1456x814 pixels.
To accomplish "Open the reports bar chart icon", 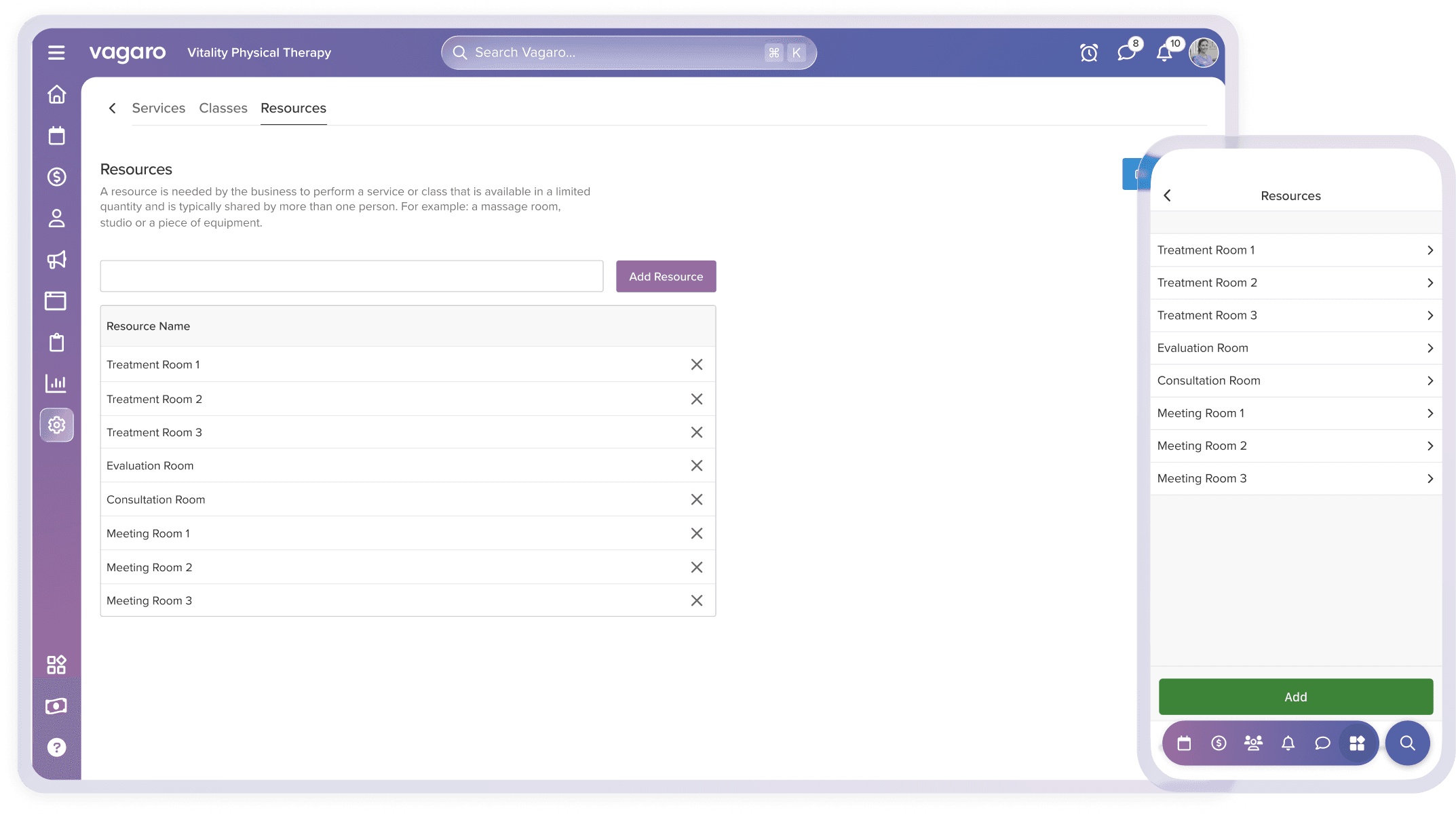I will click(56, 383).
